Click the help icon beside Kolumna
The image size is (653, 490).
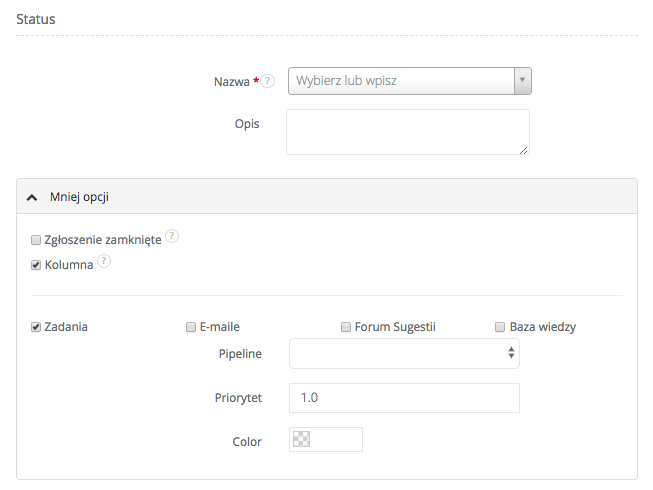coord(104,262)
